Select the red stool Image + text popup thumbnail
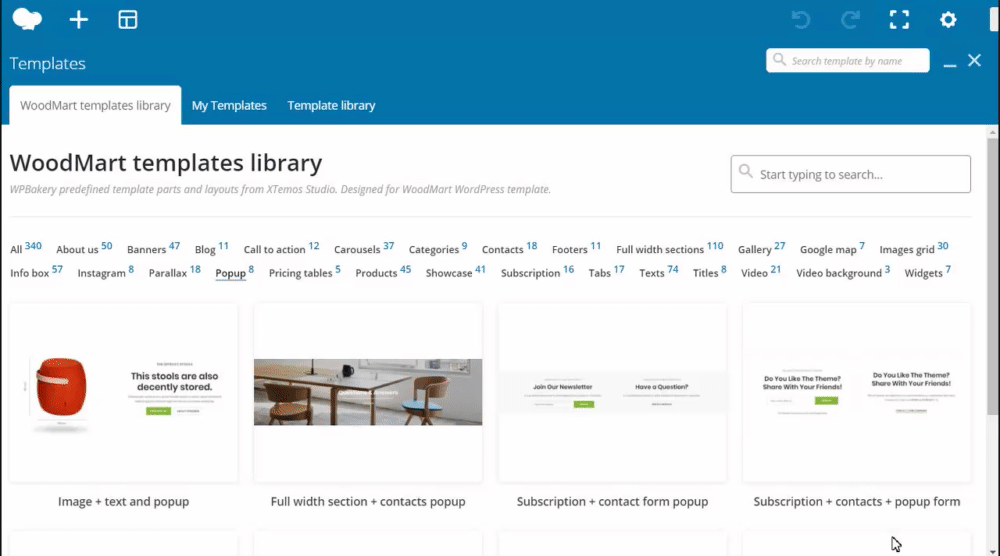 (124, 393)
